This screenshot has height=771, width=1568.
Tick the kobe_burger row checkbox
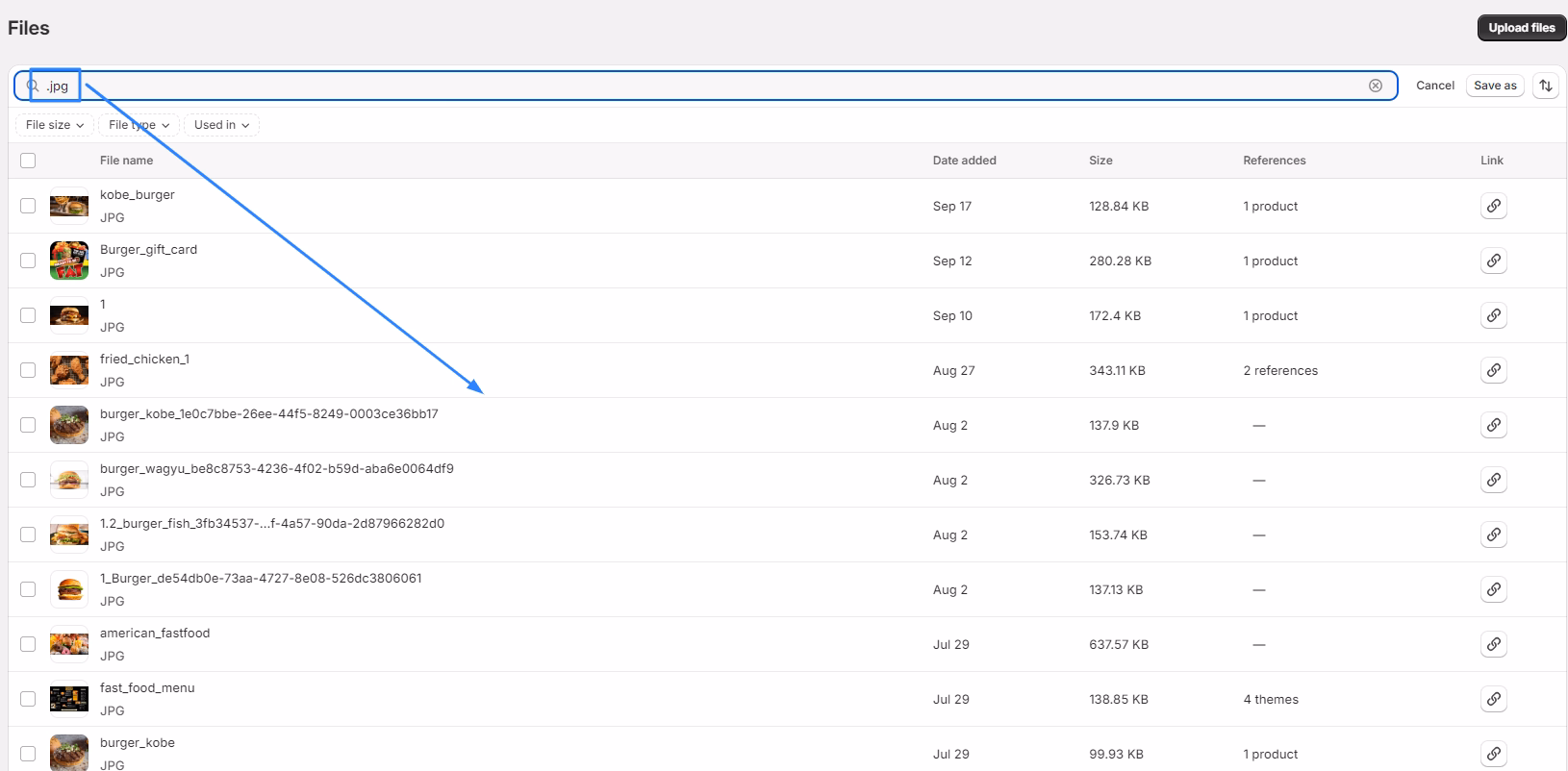[28, 206]
